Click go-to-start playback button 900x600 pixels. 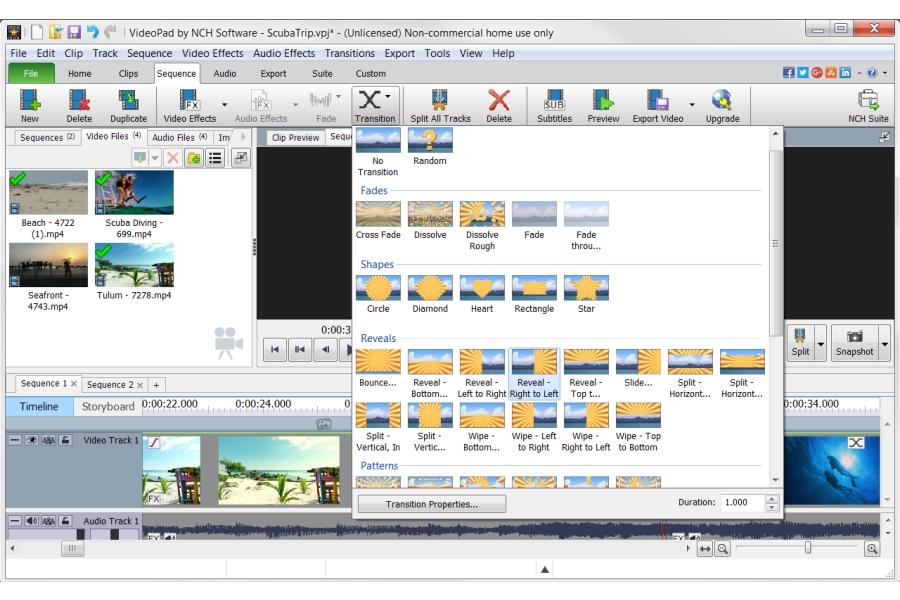[275, 349]
